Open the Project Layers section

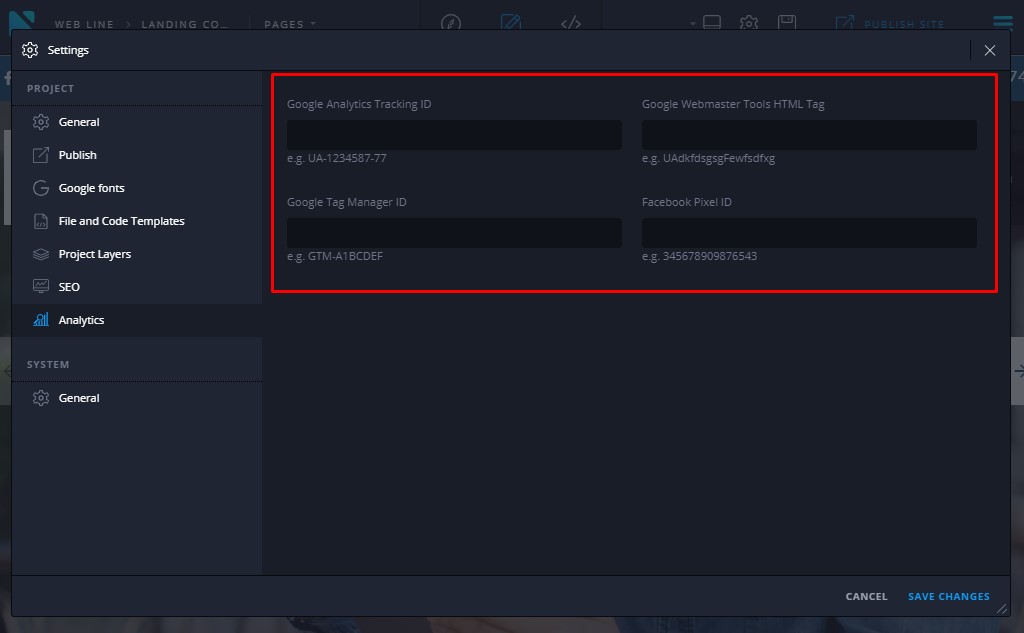136,254
